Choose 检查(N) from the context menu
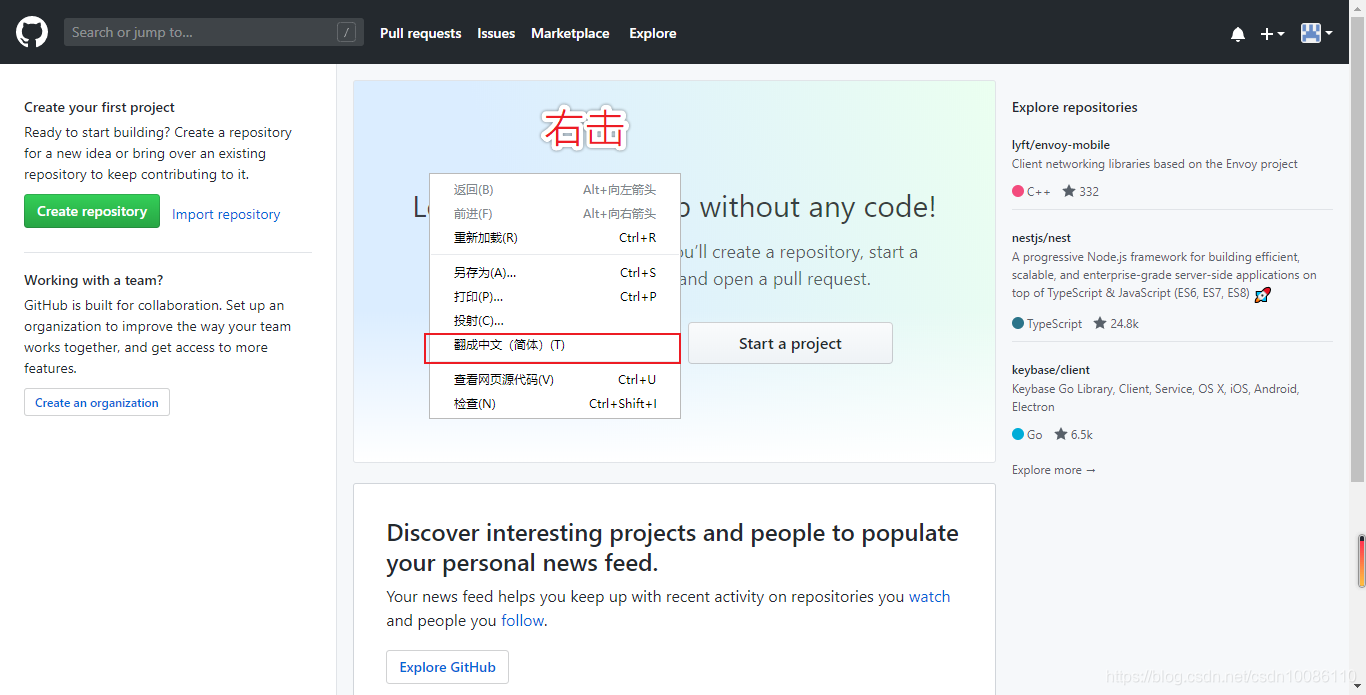Screen dimensions: 1366x695 [x=555, y=404]
